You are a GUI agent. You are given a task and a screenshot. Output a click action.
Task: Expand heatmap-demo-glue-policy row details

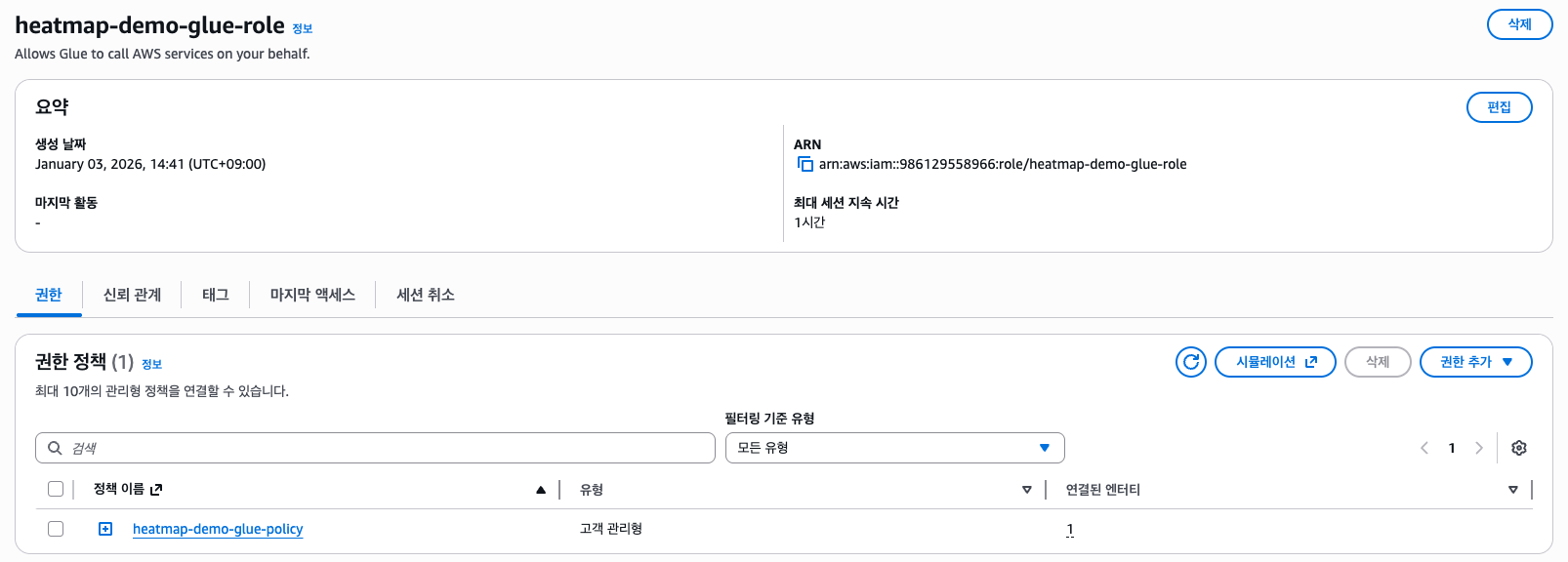click(x=105, y=529)
